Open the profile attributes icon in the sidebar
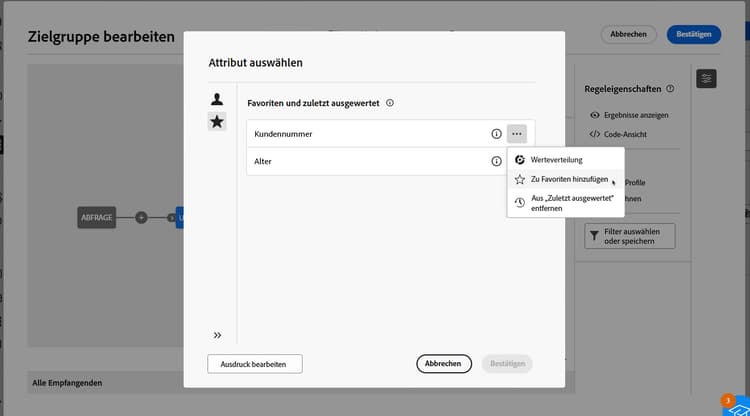The width and height of the screenshot is (750, 416). point(217,99)
